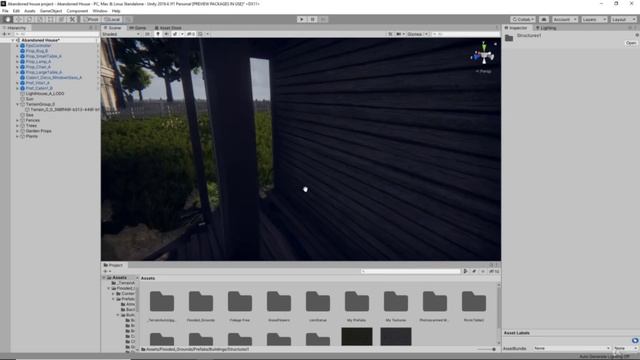Open Inspector settings gear for Structures1
Image resolution: width=640 pixels, height=360 pixels.
[636, 36]
